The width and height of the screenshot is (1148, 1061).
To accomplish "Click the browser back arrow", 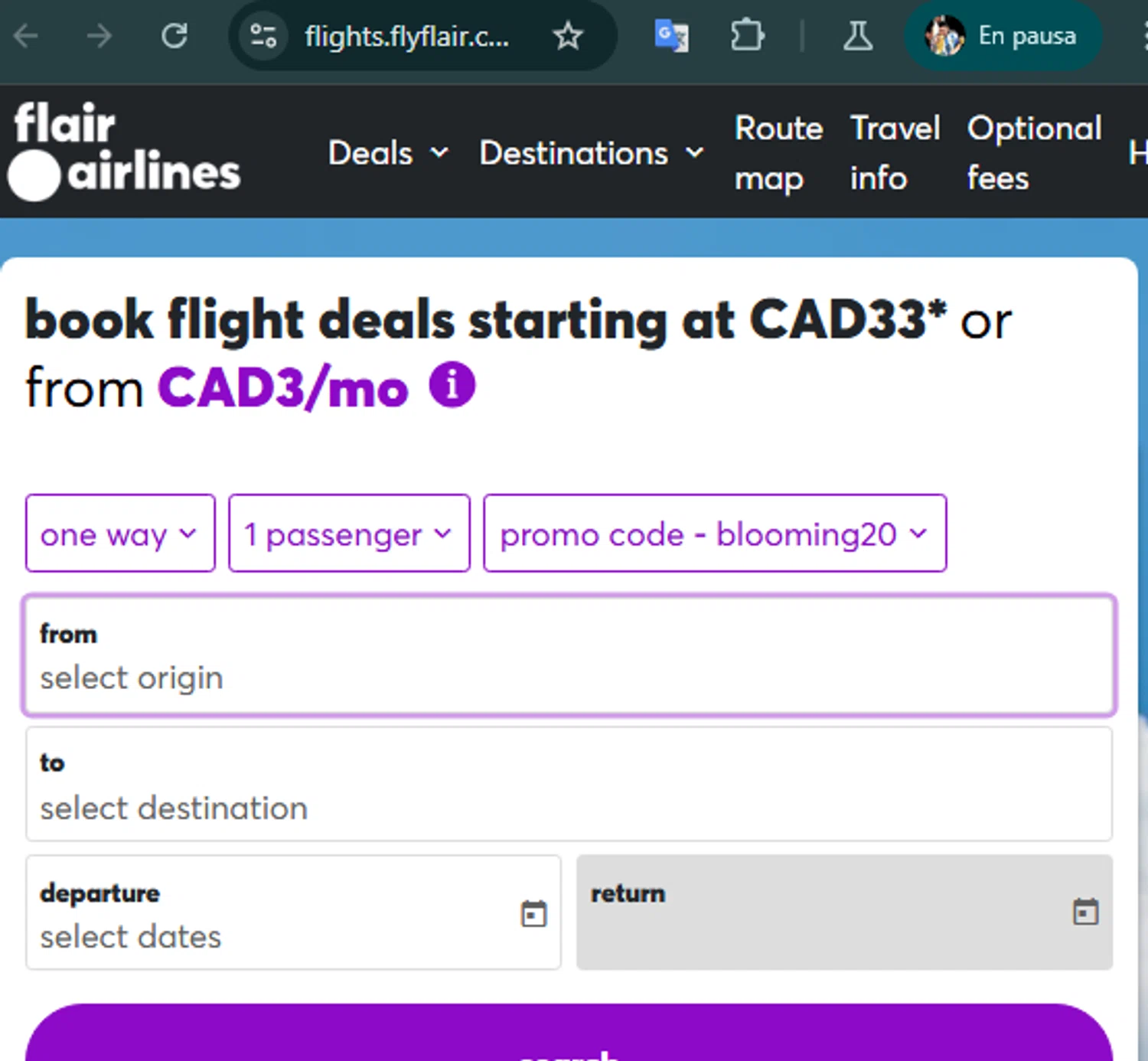I will click(26, 36).
